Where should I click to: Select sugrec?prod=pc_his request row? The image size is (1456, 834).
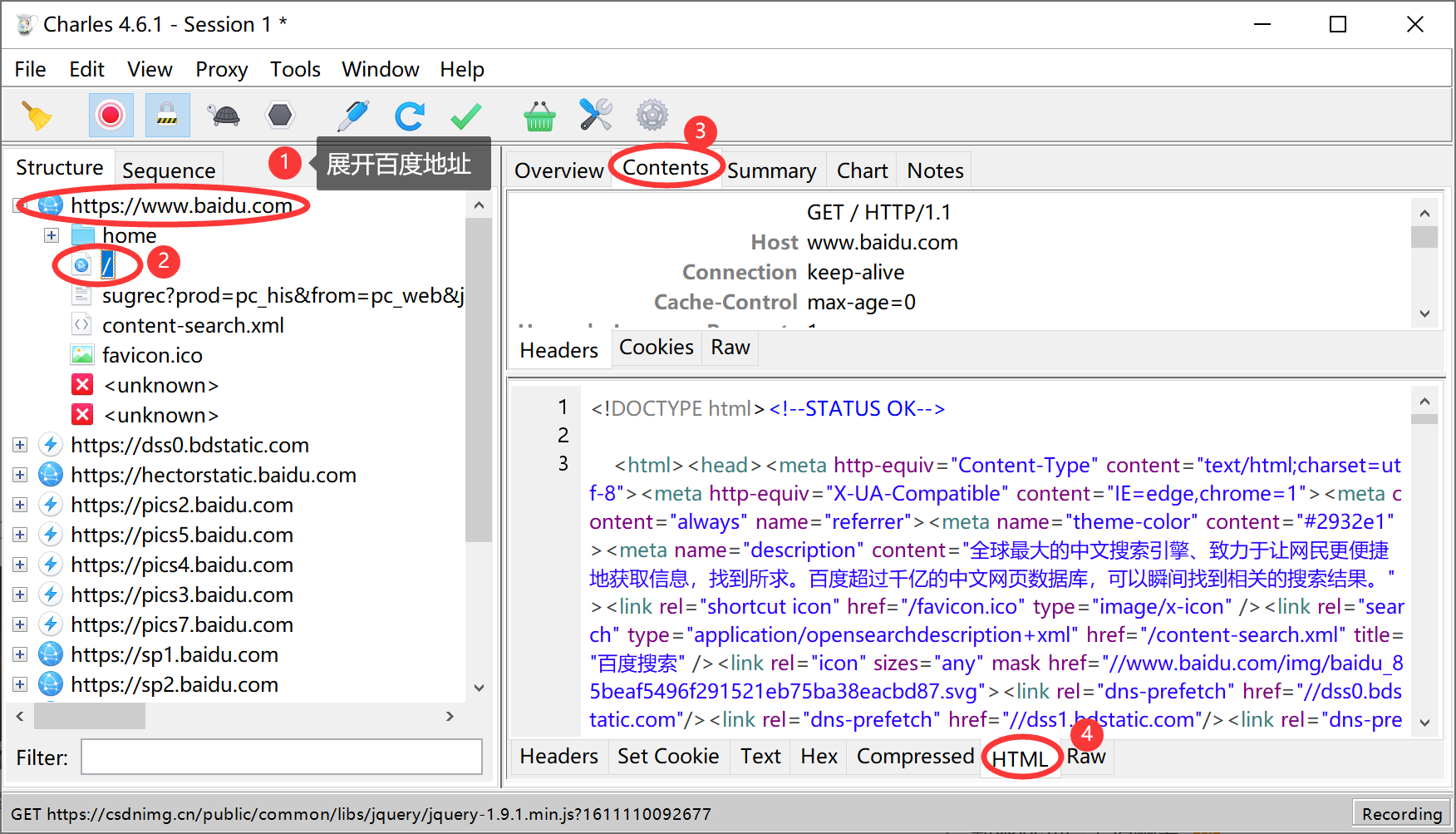coord(283,295)
